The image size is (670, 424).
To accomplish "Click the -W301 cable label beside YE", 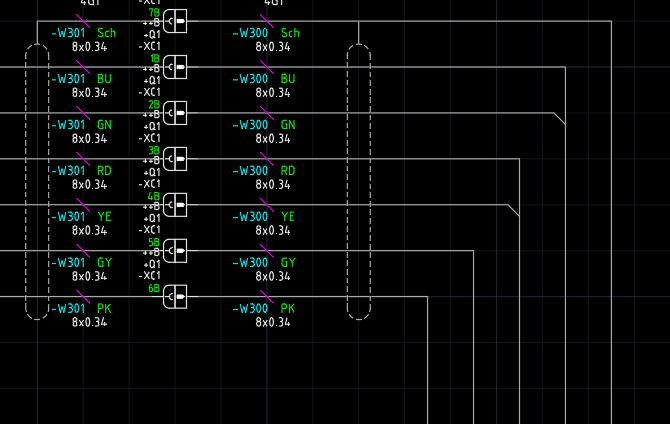I will tap(68, 217).
